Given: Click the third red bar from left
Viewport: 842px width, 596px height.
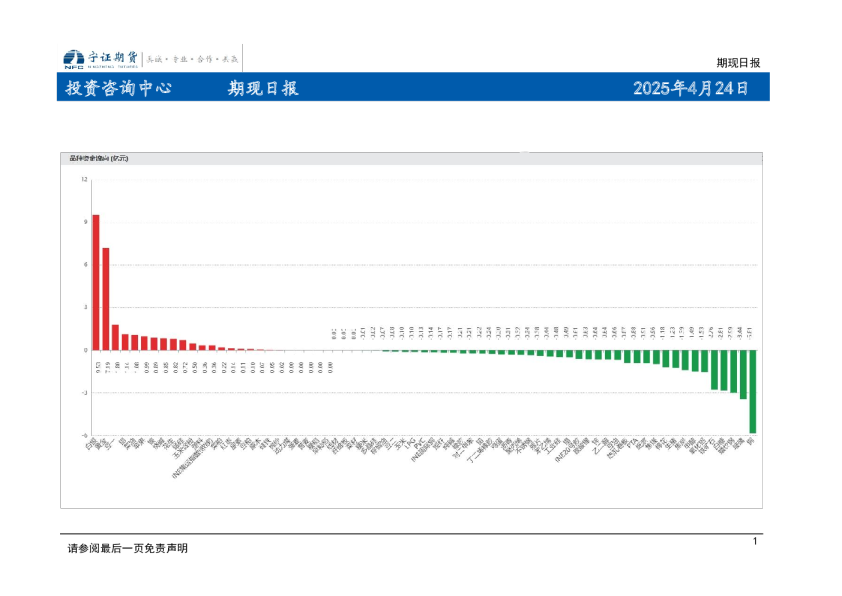Looking at the screenshot, I should pyautogui.click(x=116, y=337).
